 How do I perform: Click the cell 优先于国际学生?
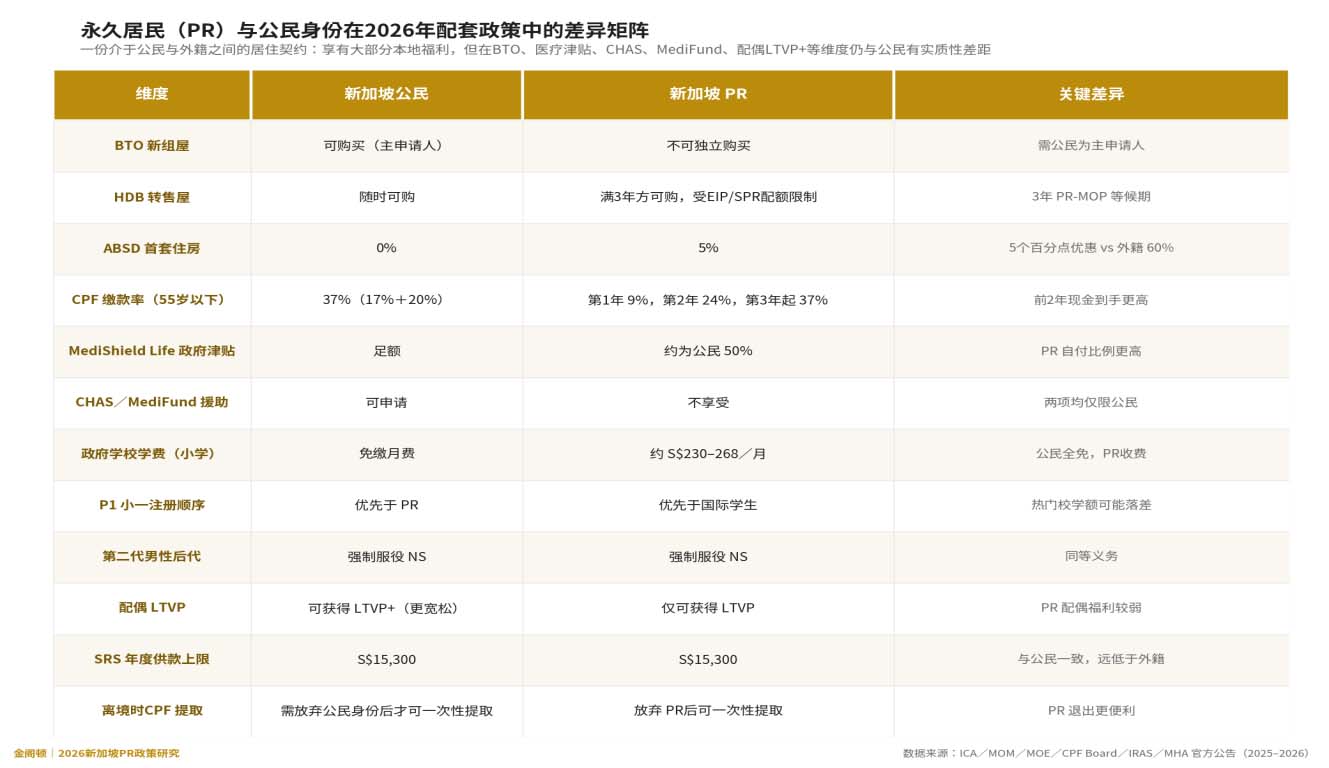click(708, 505)
